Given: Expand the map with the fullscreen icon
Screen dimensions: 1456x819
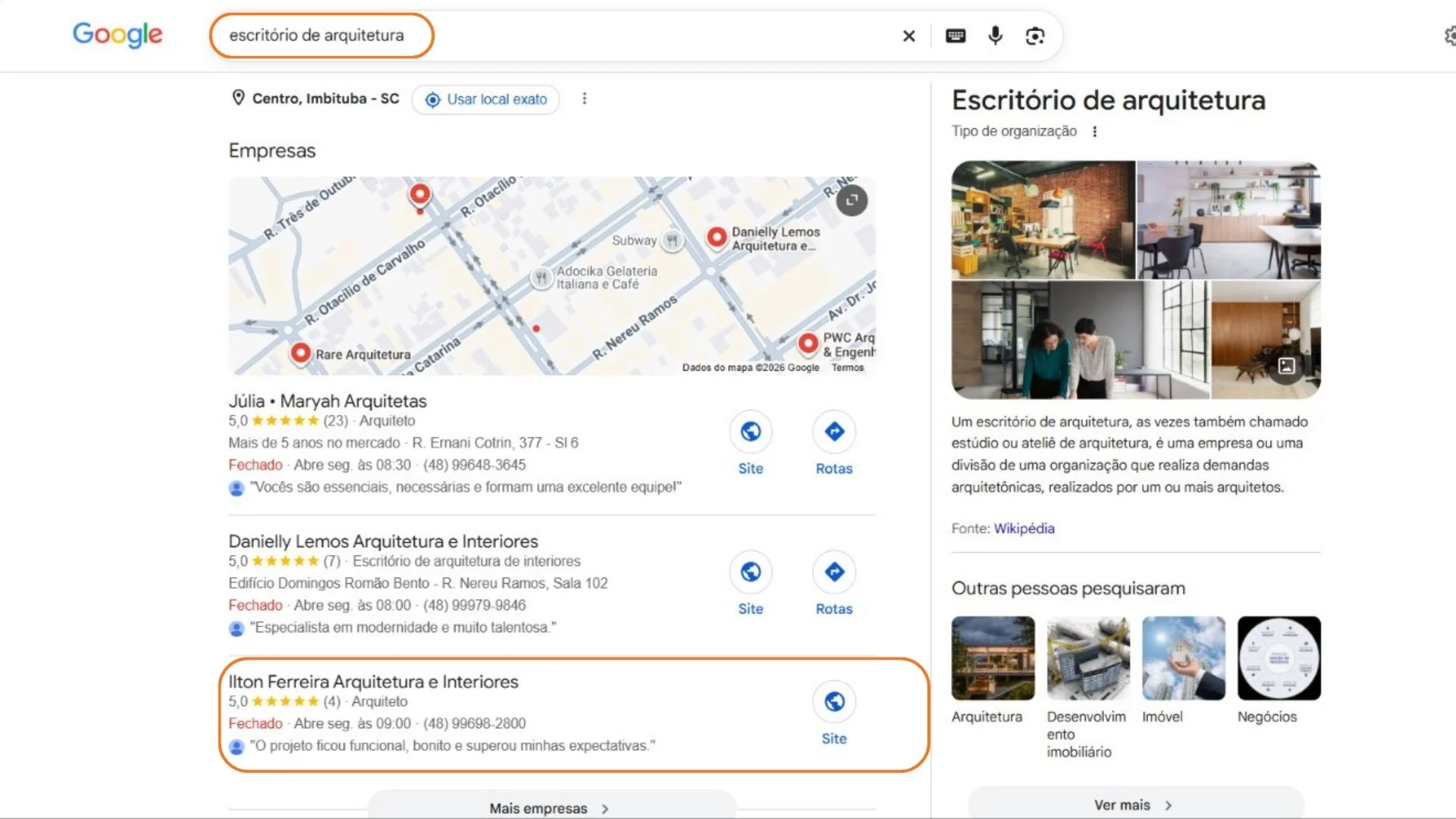Looking at the screenshot, I should coord(852,200).
